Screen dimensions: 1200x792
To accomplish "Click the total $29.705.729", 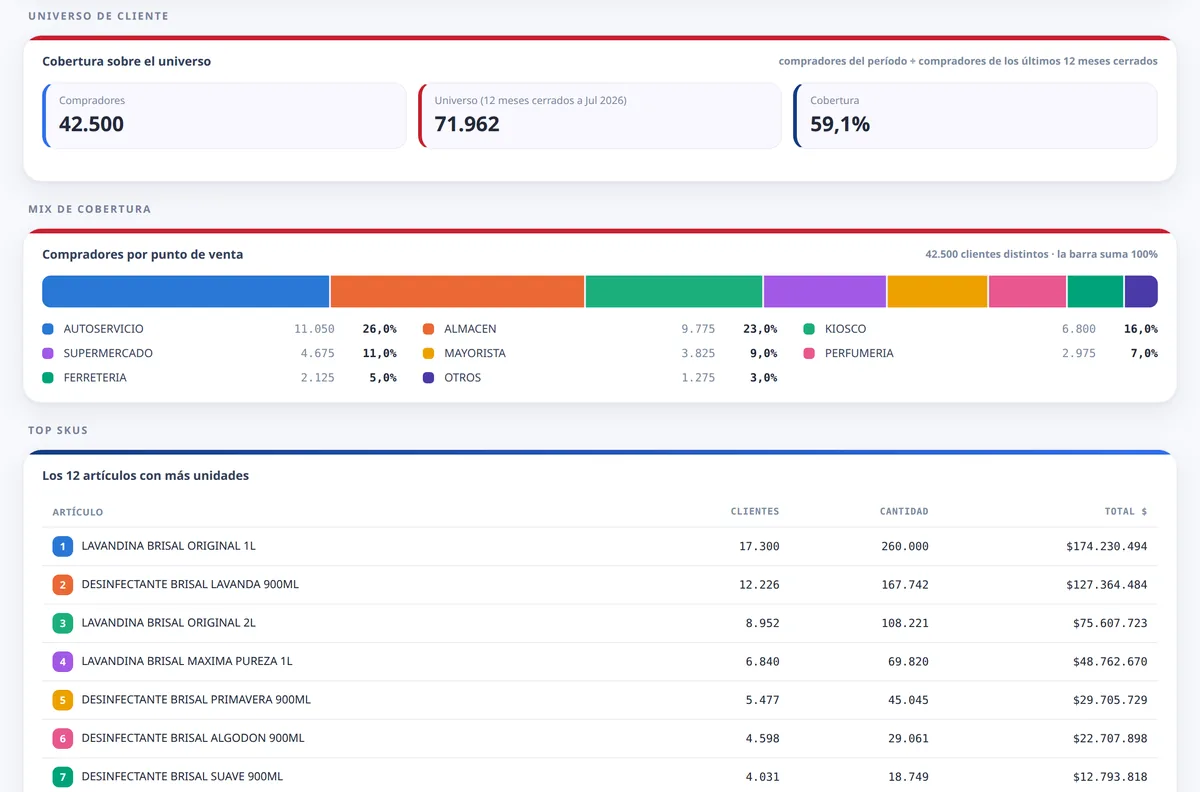I will click(x=1110, y=700).
